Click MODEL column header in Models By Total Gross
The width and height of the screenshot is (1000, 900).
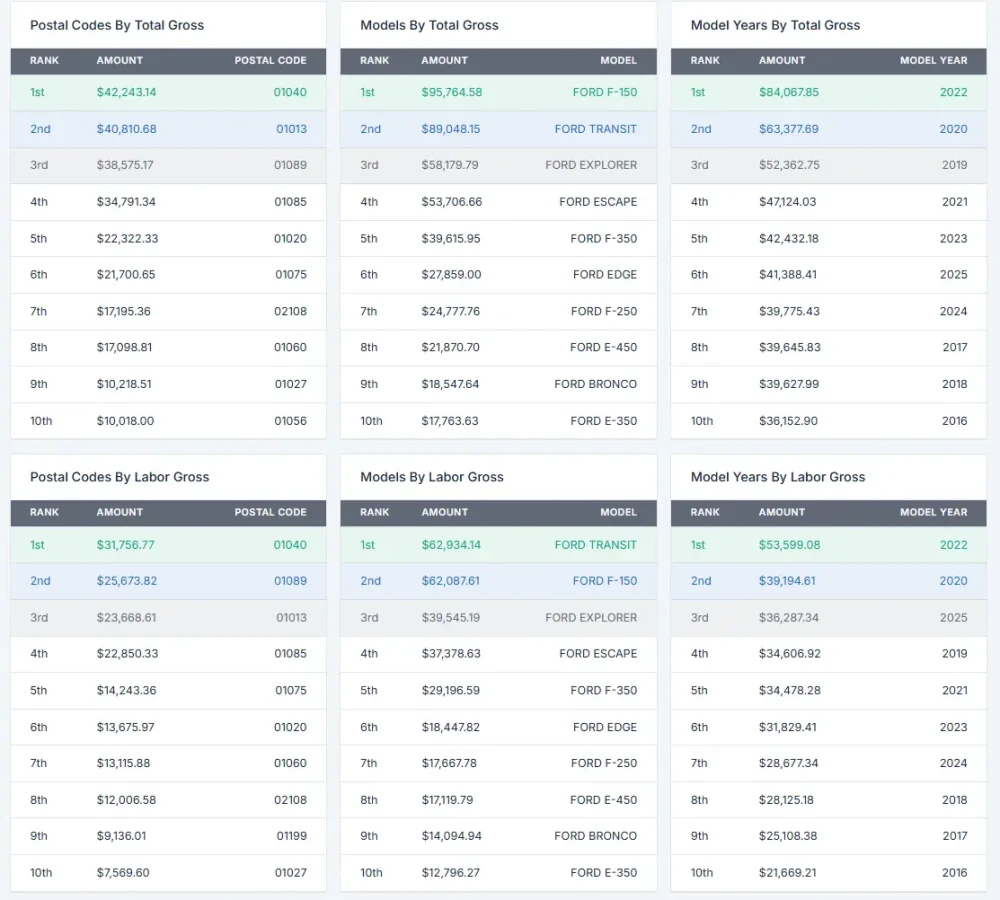618,60
